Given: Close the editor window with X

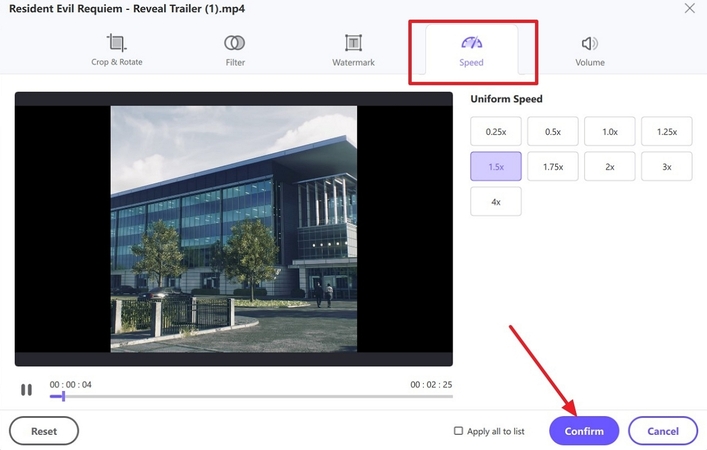Looking at the screenshot, I should point(689,8).
